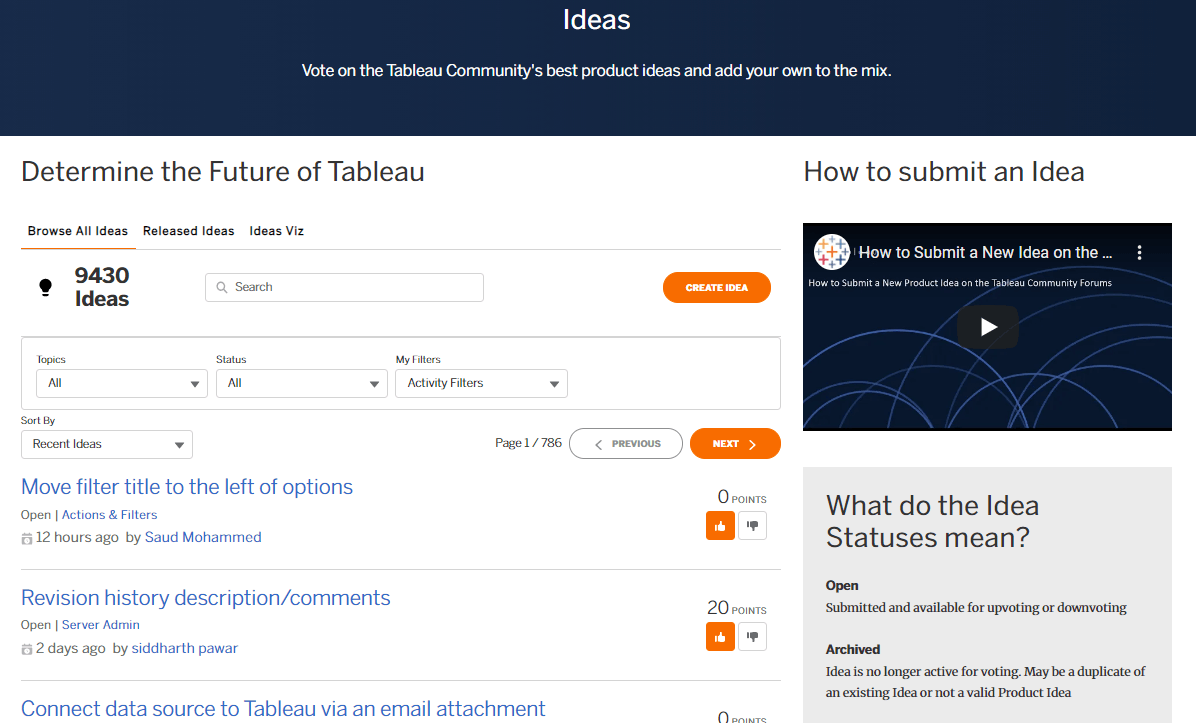This screenshot has width=1196, height=723.
Task: Open the idea by Saud Mohammed
Action: [186, 486]
